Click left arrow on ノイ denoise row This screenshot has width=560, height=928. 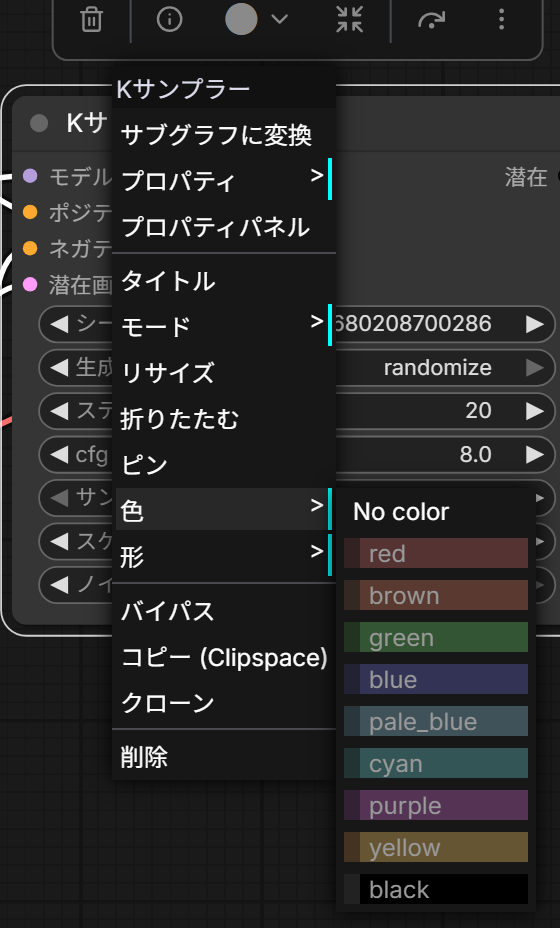pyautogui.click(x=59, y=585)
